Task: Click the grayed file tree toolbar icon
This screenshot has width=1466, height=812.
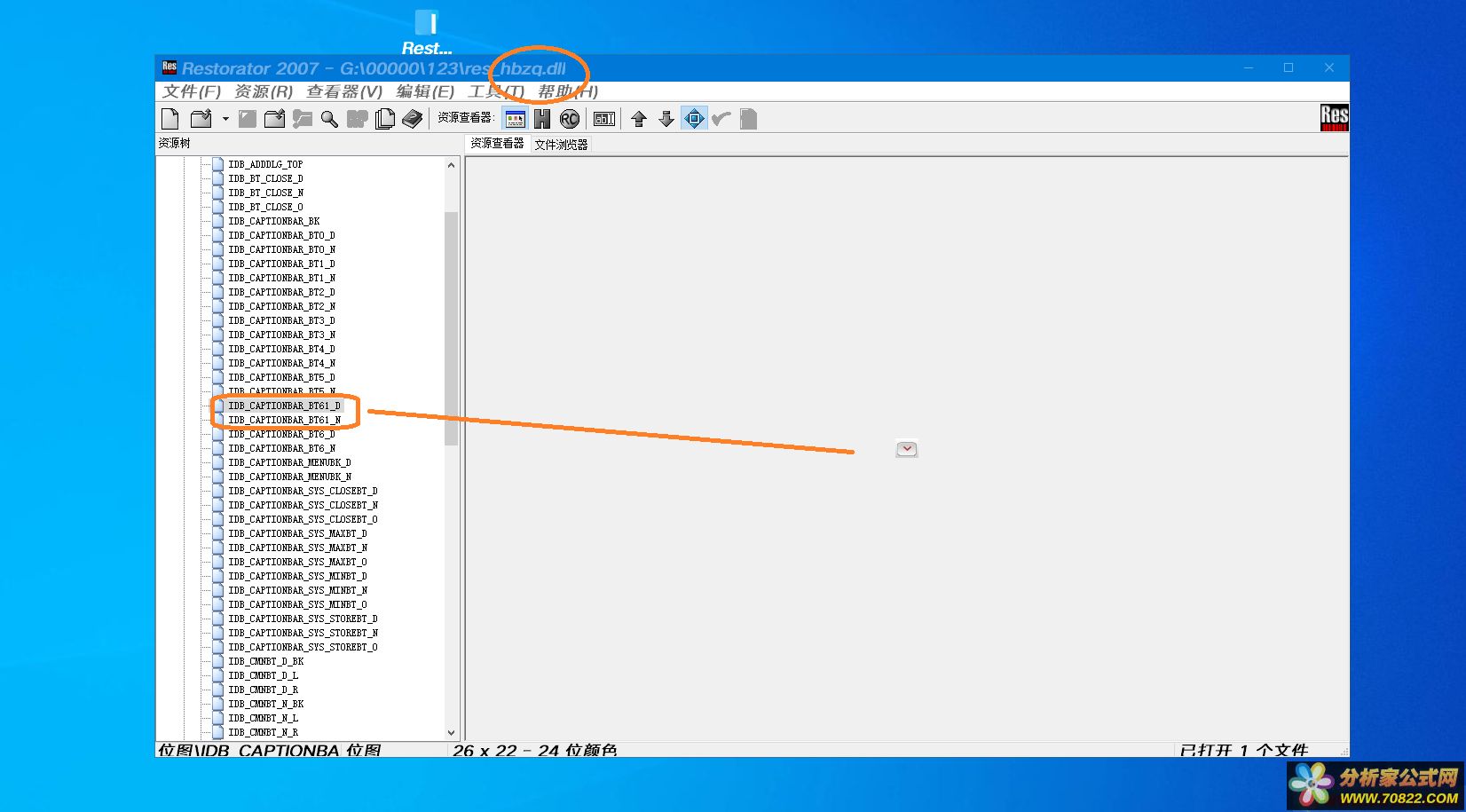Action: [303, 119]
